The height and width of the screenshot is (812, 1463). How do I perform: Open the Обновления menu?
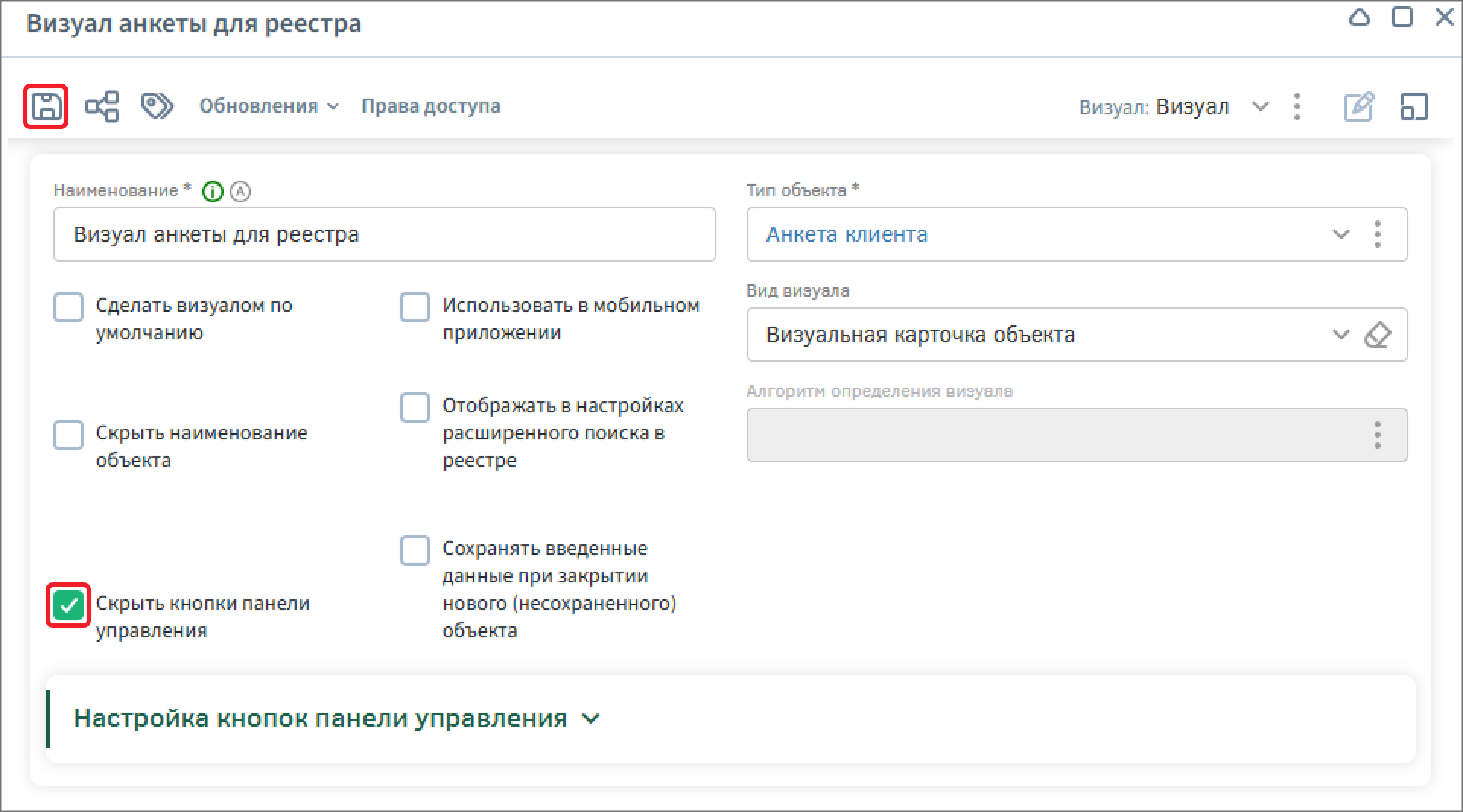pyautogui.click(x=268, y=106)
